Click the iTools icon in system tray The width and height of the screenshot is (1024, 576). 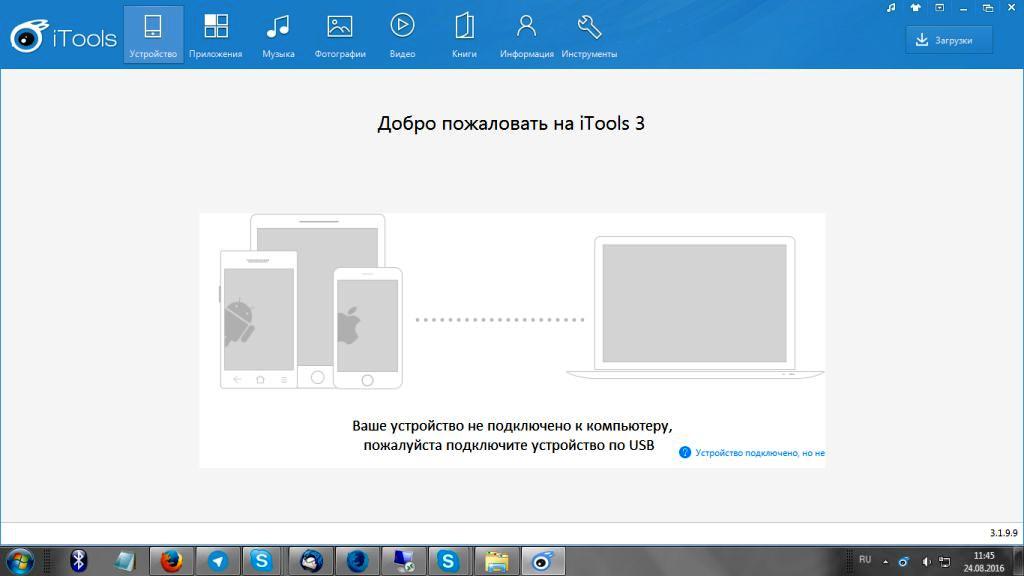(x=904, y=562)
